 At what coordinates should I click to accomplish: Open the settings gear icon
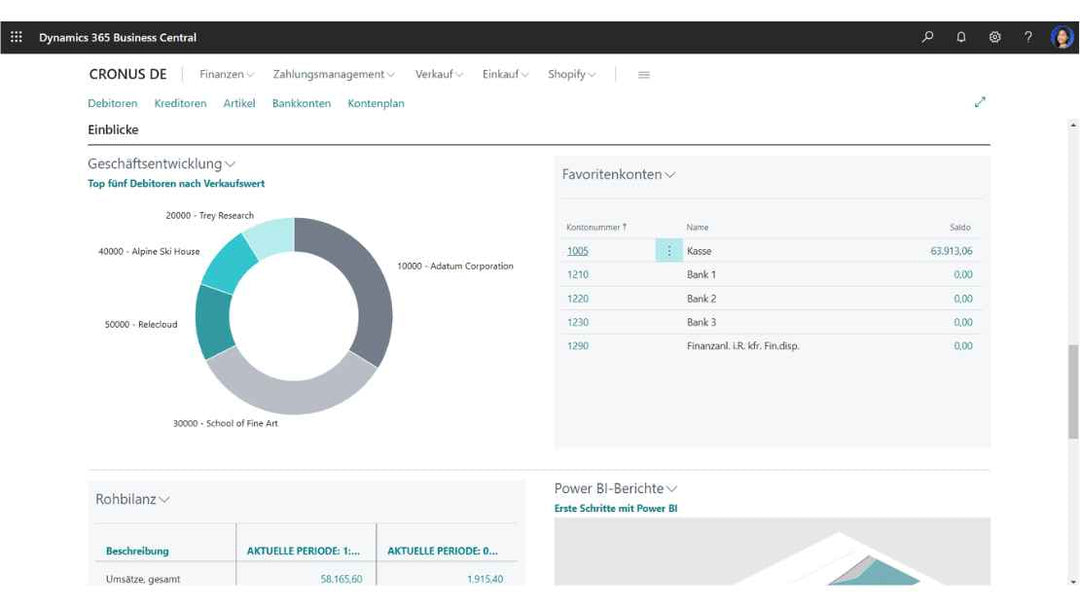(x=995, y=37)
